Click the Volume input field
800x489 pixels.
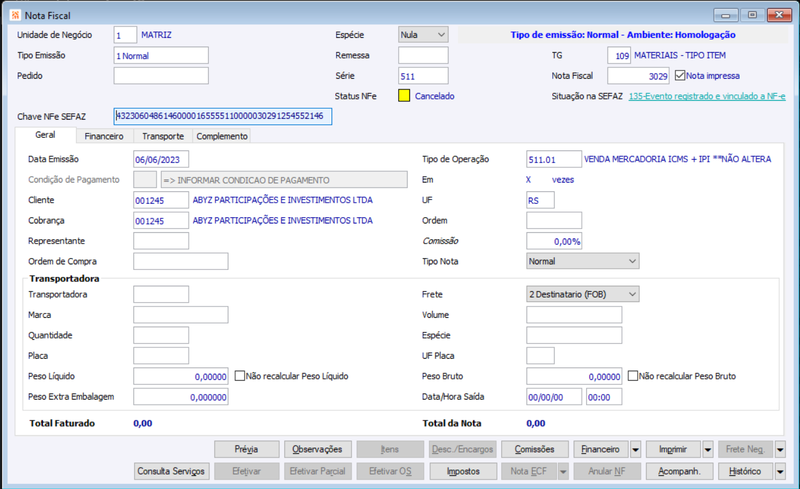point(574,315)
